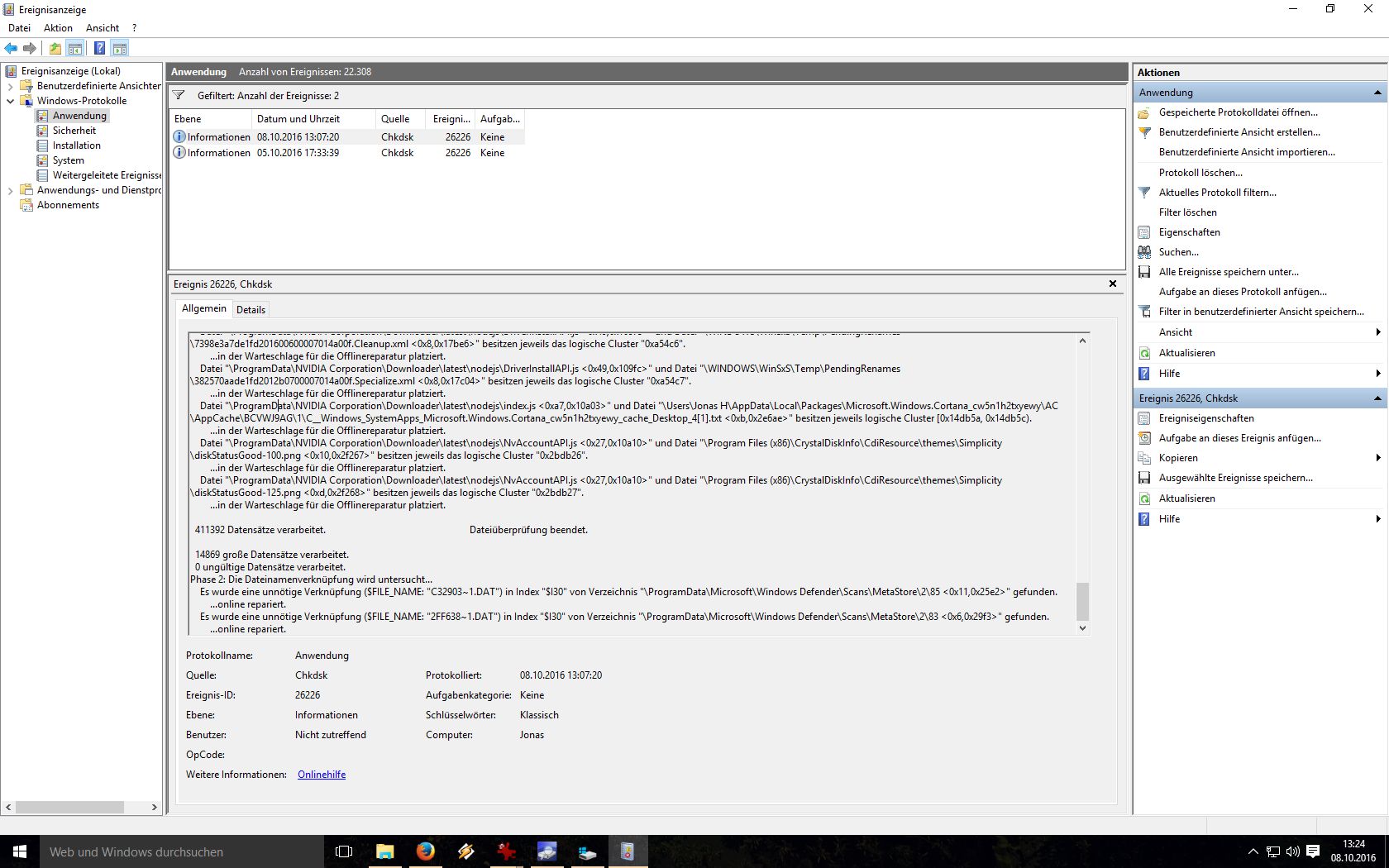Open Gespeicherte Protokolldatei öffnen action
The width and height of the screenshot is (1389, 868).
pos(1239,112)
